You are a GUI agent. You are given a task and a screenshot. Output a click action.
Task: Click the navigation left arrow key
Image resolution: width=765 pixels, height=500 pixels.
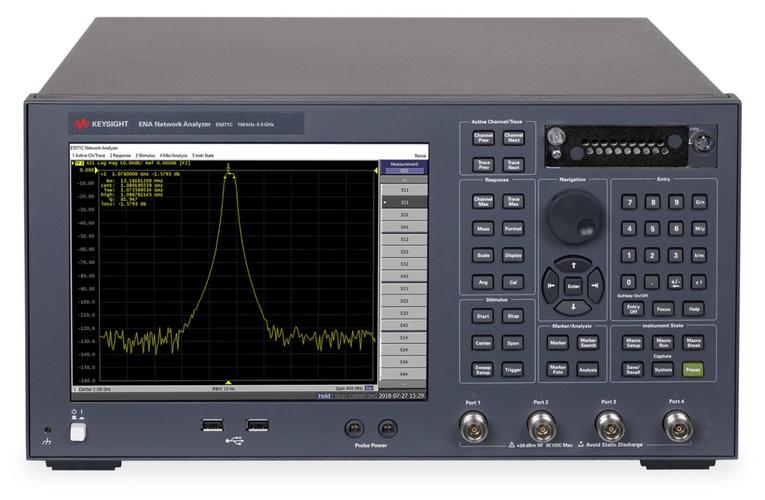[551, 286]
